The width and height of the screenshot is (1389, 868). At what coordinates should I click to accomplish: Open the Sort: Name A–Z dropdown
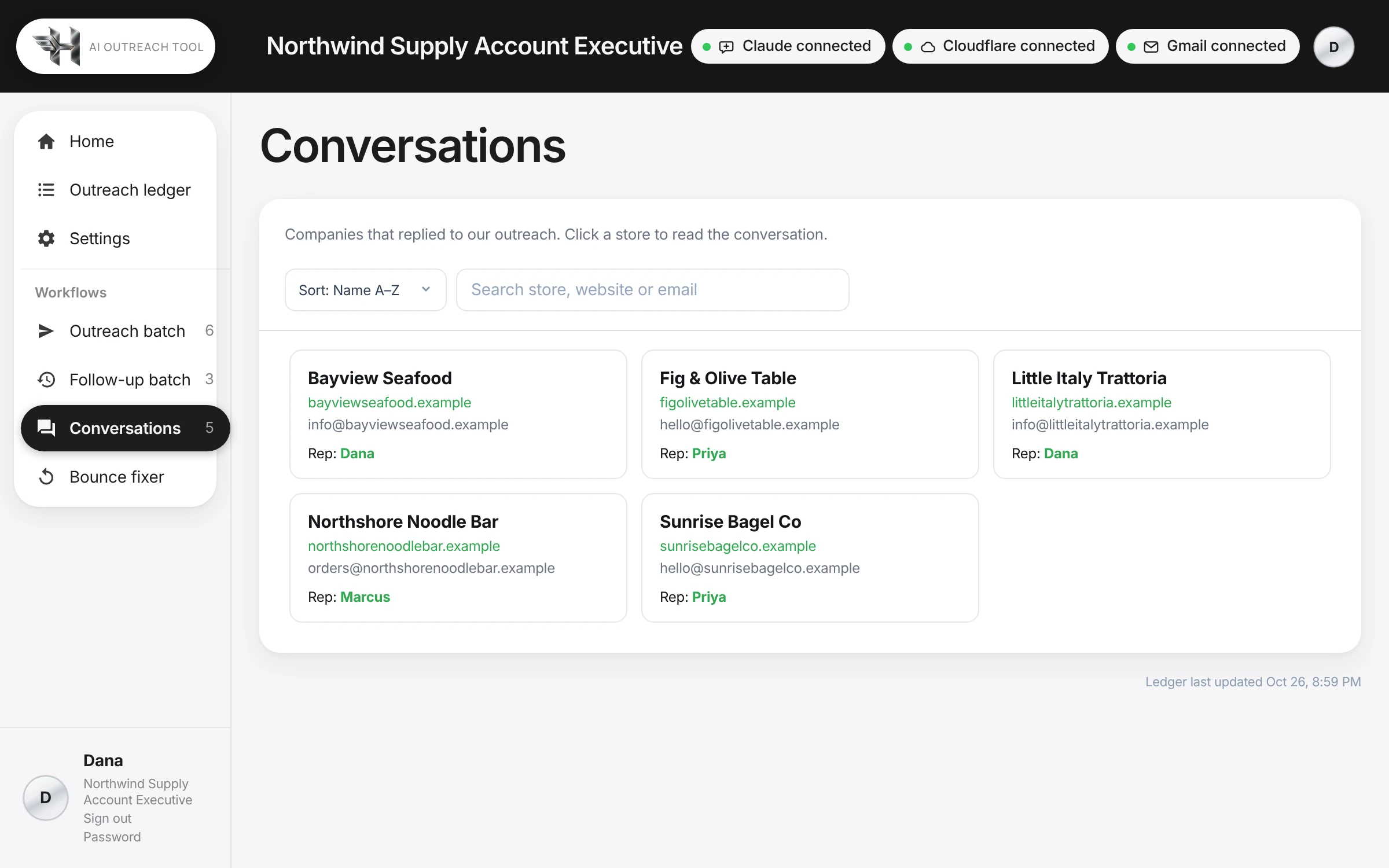(x=366, y=290)
